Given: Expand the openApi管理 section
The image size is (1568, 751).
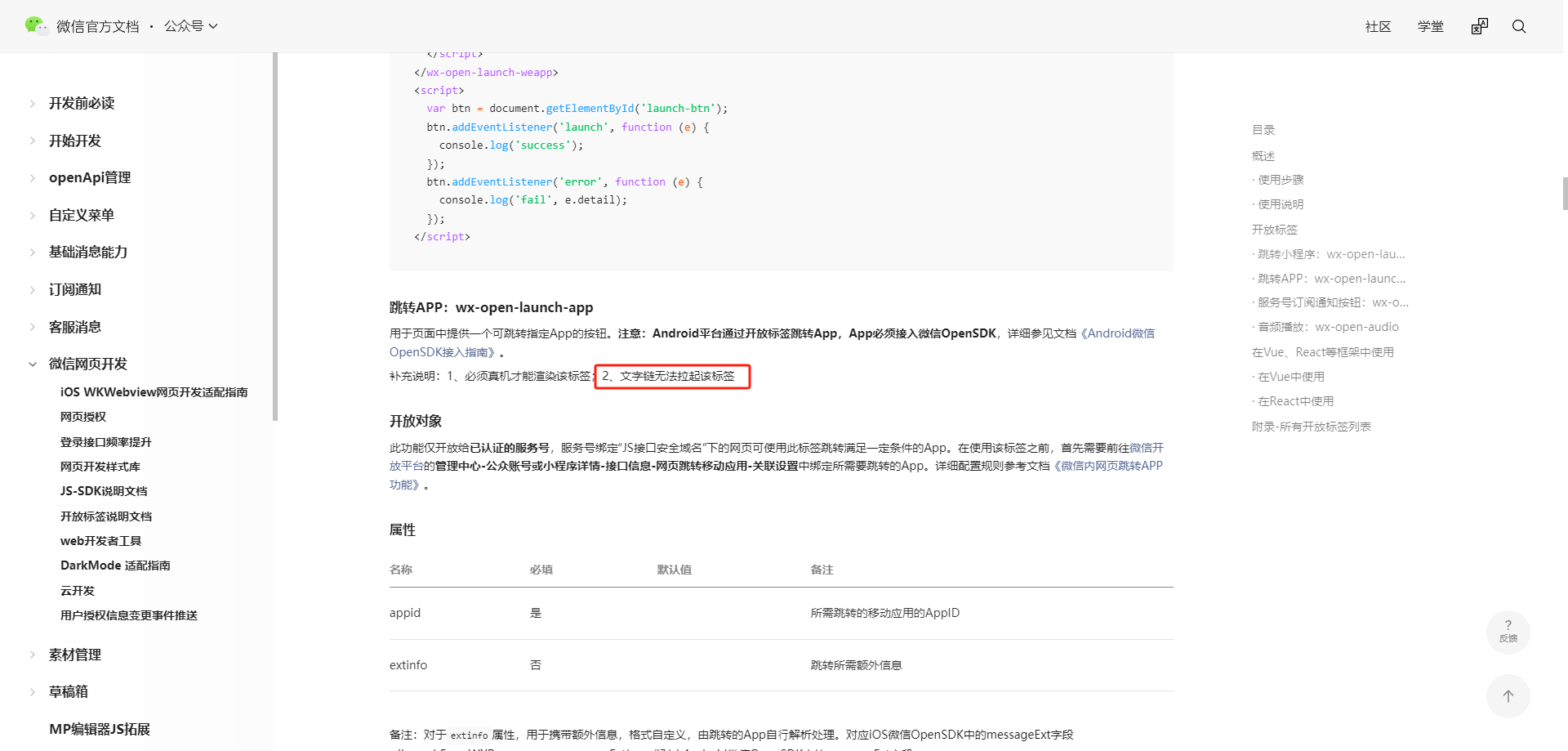Looking at the screenshot, I should (x=90, y=177).
